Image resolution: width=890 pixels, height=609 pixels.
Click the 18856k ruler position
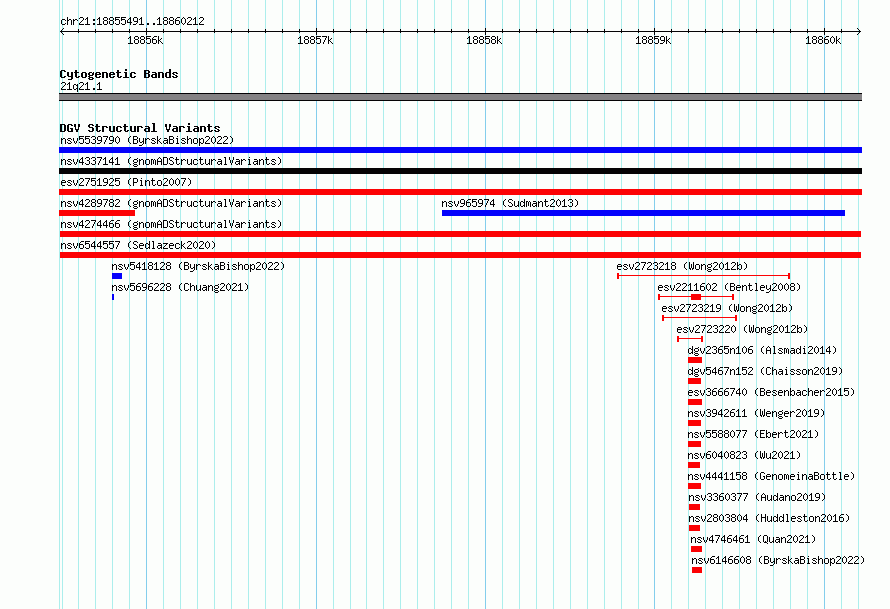[x=145, y=40]
